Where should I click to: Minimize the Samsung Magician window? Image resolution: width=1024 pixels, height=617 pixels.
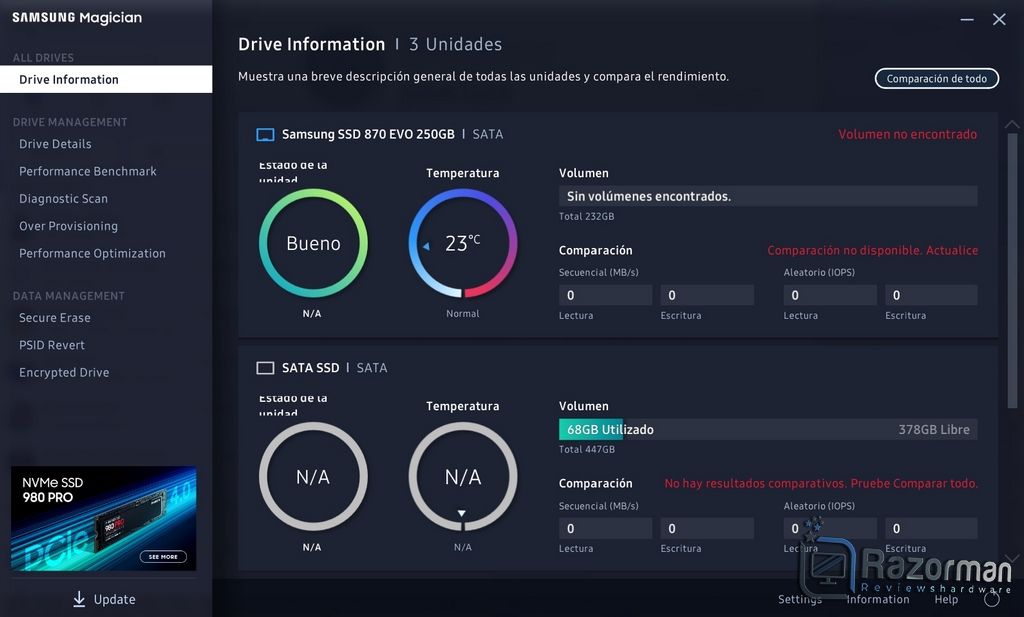[x=967, y=20]
